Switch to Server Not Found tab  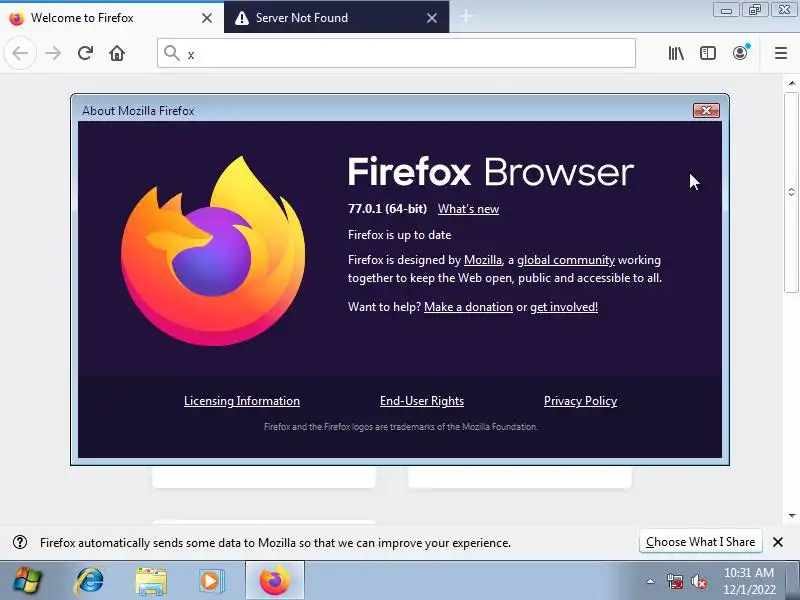(x=336, y=18)
